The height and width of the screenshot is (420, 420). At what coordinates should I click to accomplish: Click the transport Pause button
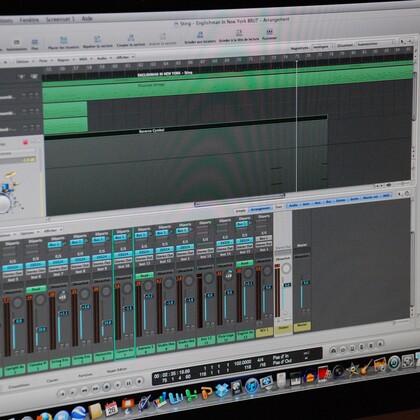coord(128,383)
